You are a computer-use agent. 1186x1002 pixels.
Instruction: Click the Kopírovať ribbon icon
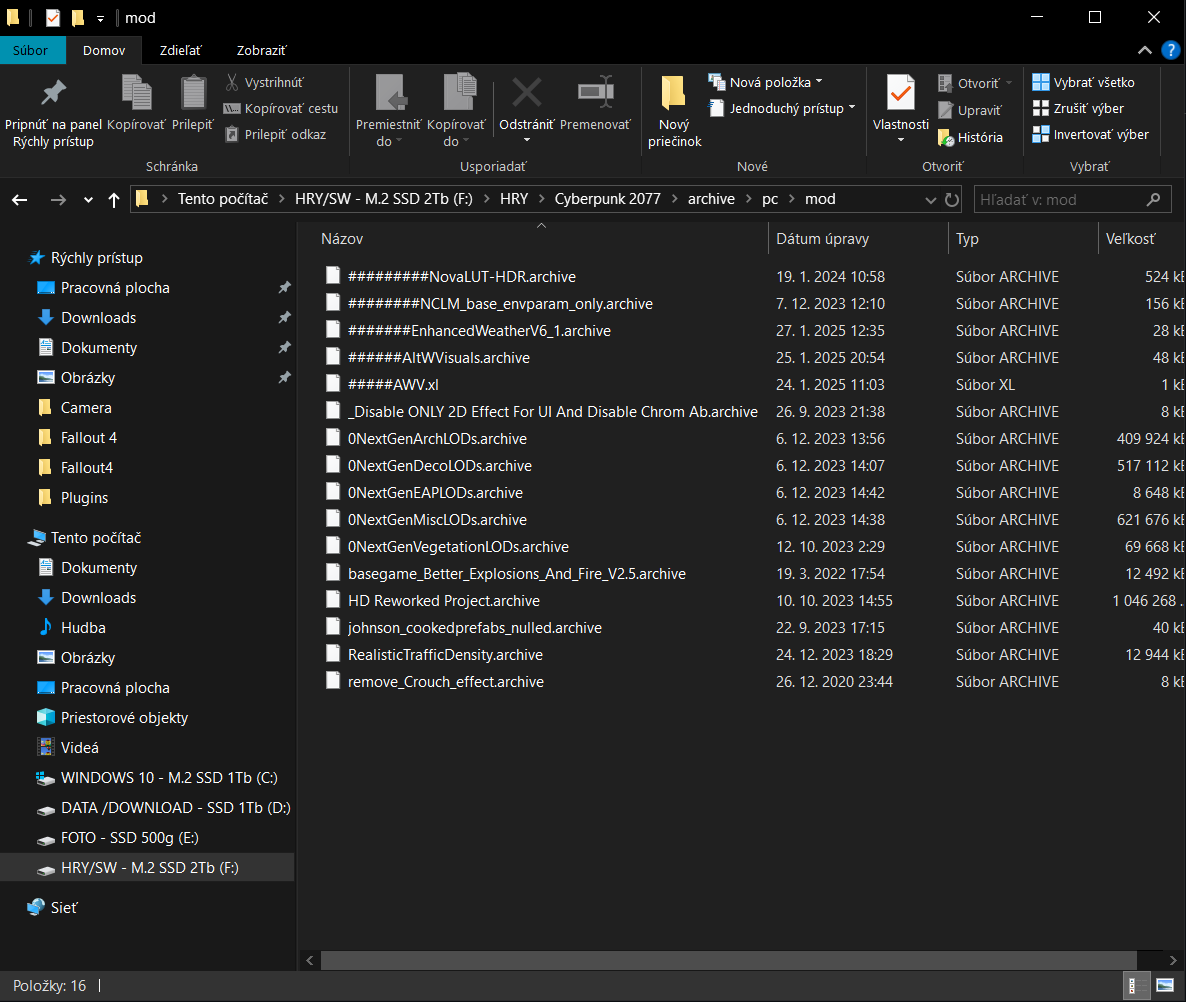click(137, 93)
